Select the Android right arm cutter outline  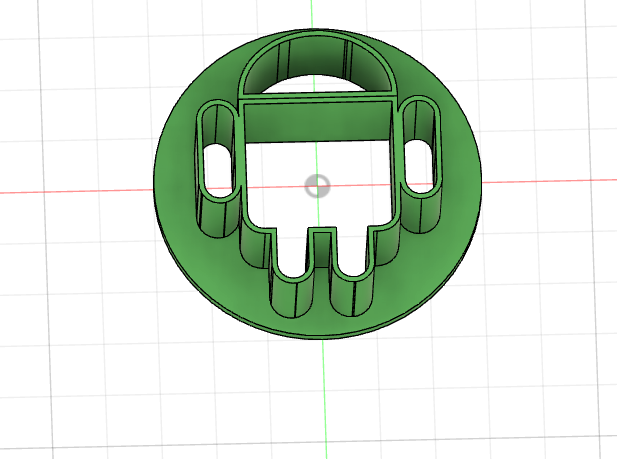click(421, 163)
